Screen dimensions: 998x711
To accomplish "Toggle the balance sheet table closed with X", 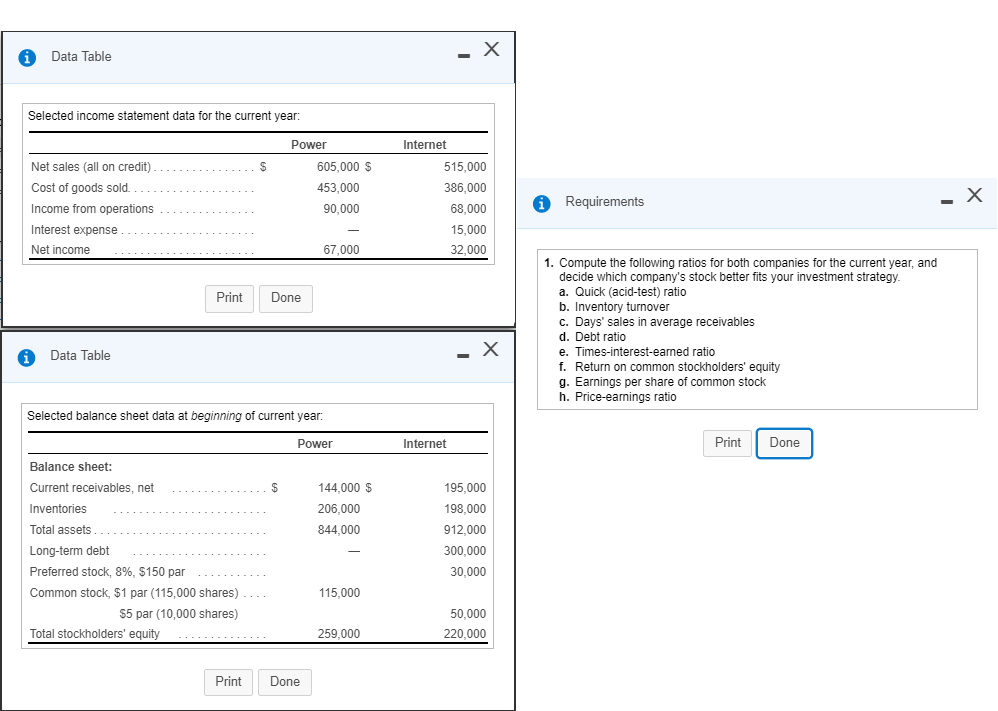I will coord(490,349).
